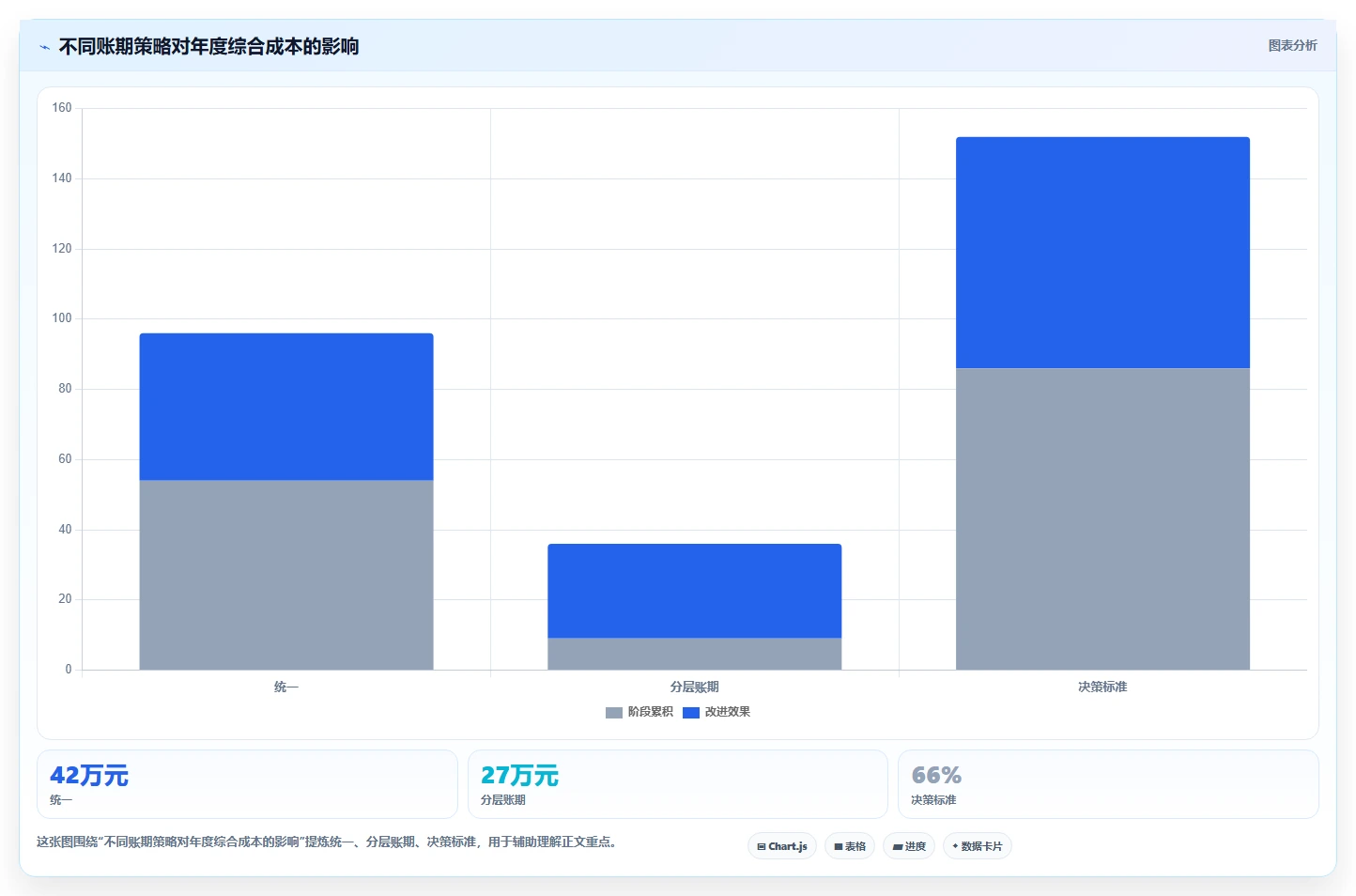Select the 数据卡片 tag chip
The width and height of the screenshot is (1356, 896).
[x=978, y=846]
